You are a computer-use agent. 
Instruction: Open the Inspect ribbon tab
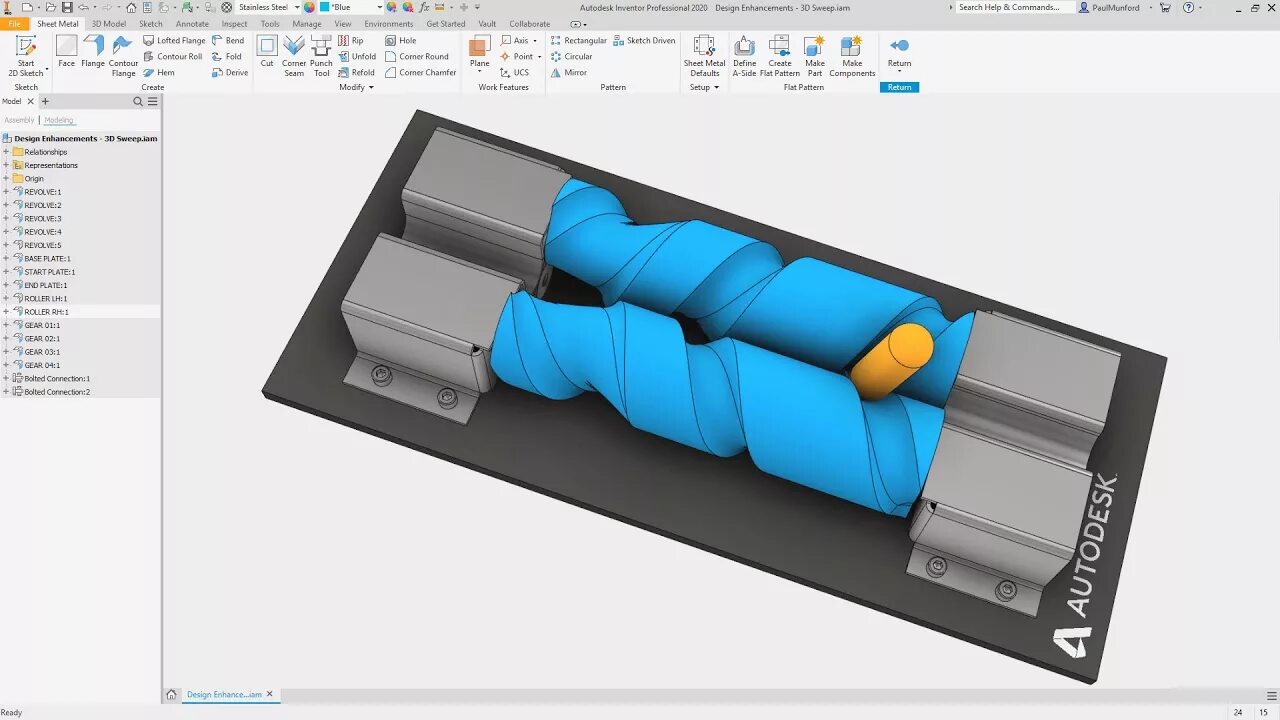pos(234,24)
